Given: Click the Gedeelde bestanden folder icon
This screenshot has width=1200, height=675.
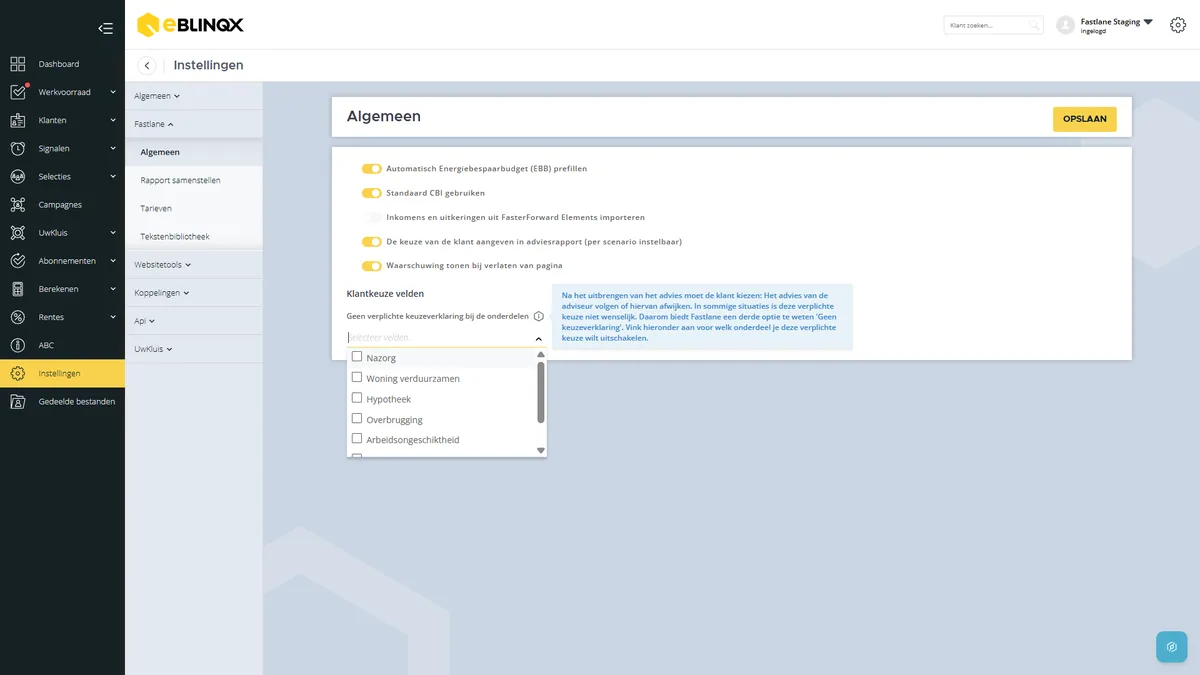Looking at the screenshot, I should (18, 401).
